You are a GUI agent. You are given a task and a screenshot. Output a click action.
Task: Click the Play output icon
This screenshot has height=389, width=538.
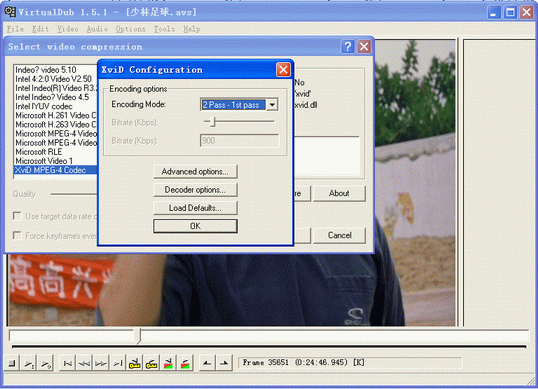[45, 363]
